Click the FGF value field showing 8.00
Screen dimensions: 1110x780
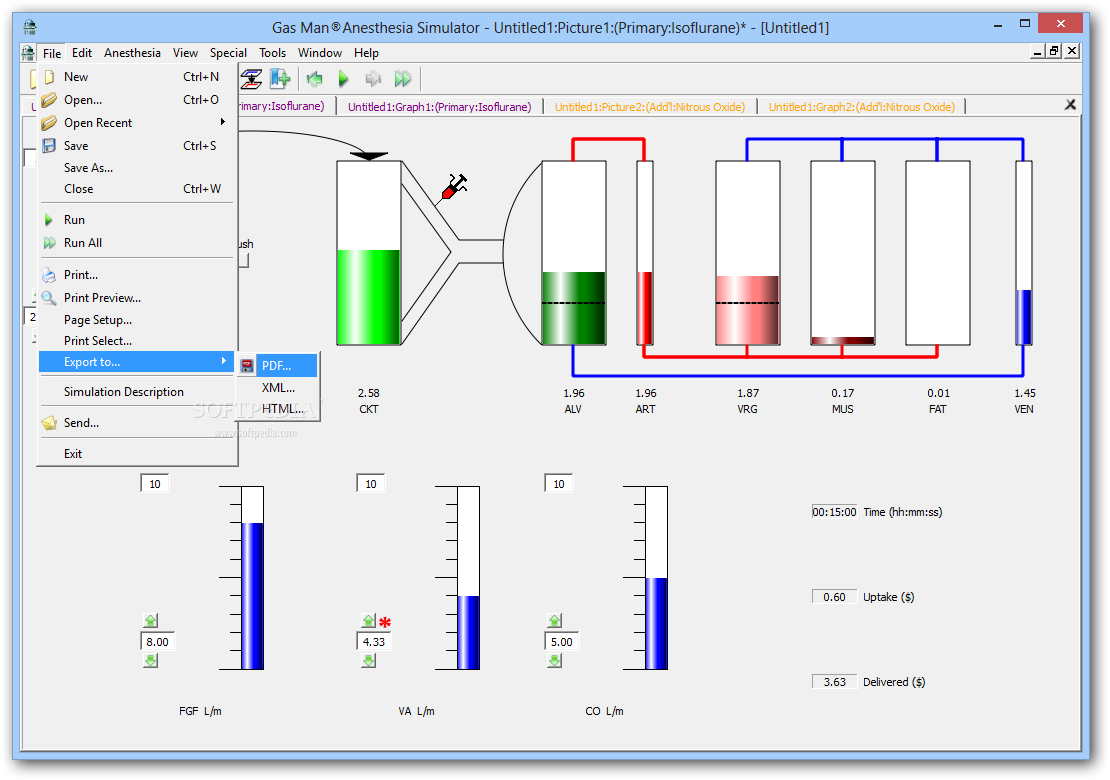click(x=157, y=641)
